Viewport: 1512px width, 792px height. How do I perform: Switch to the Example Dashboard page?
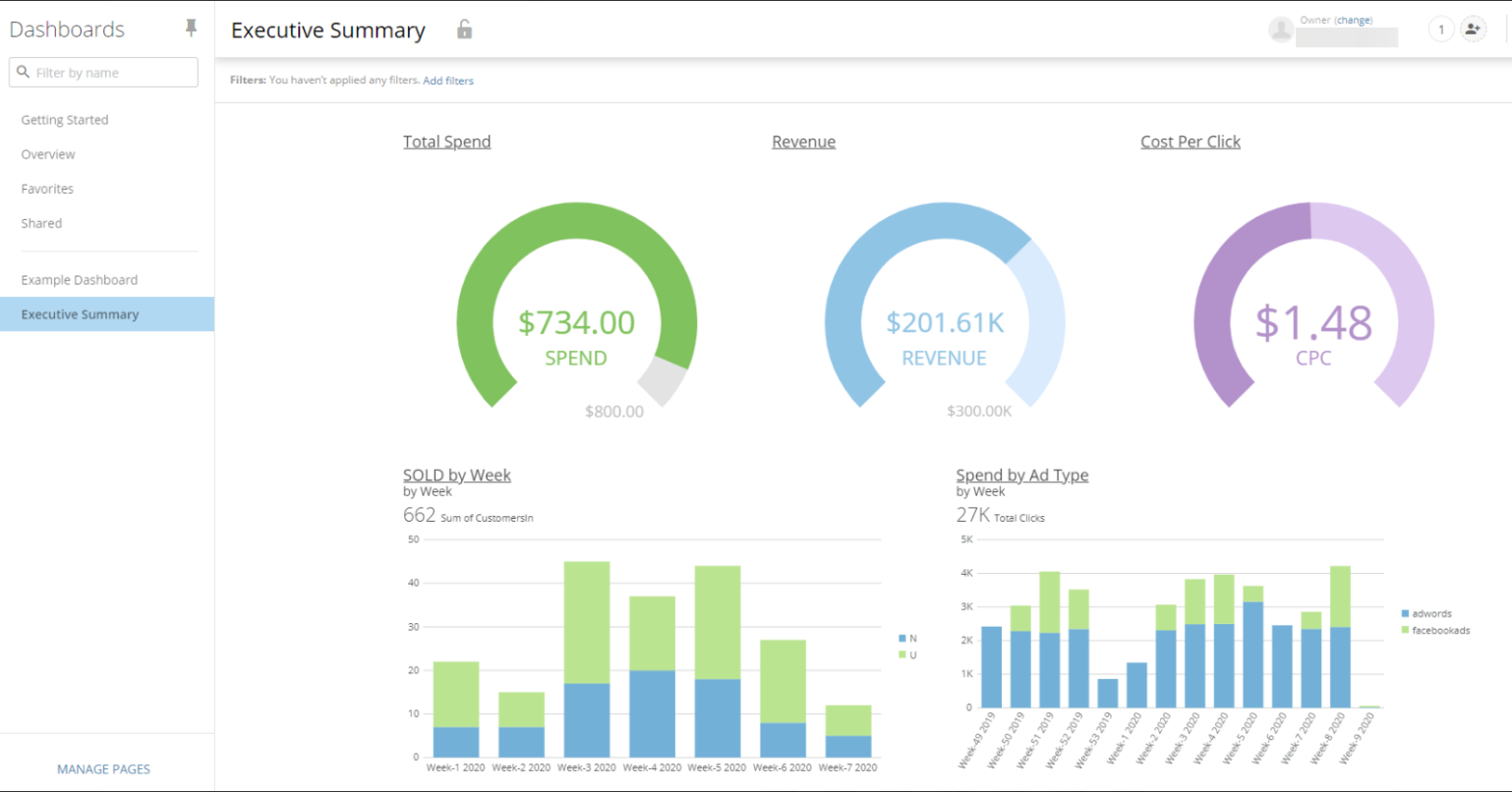(79, 280)
